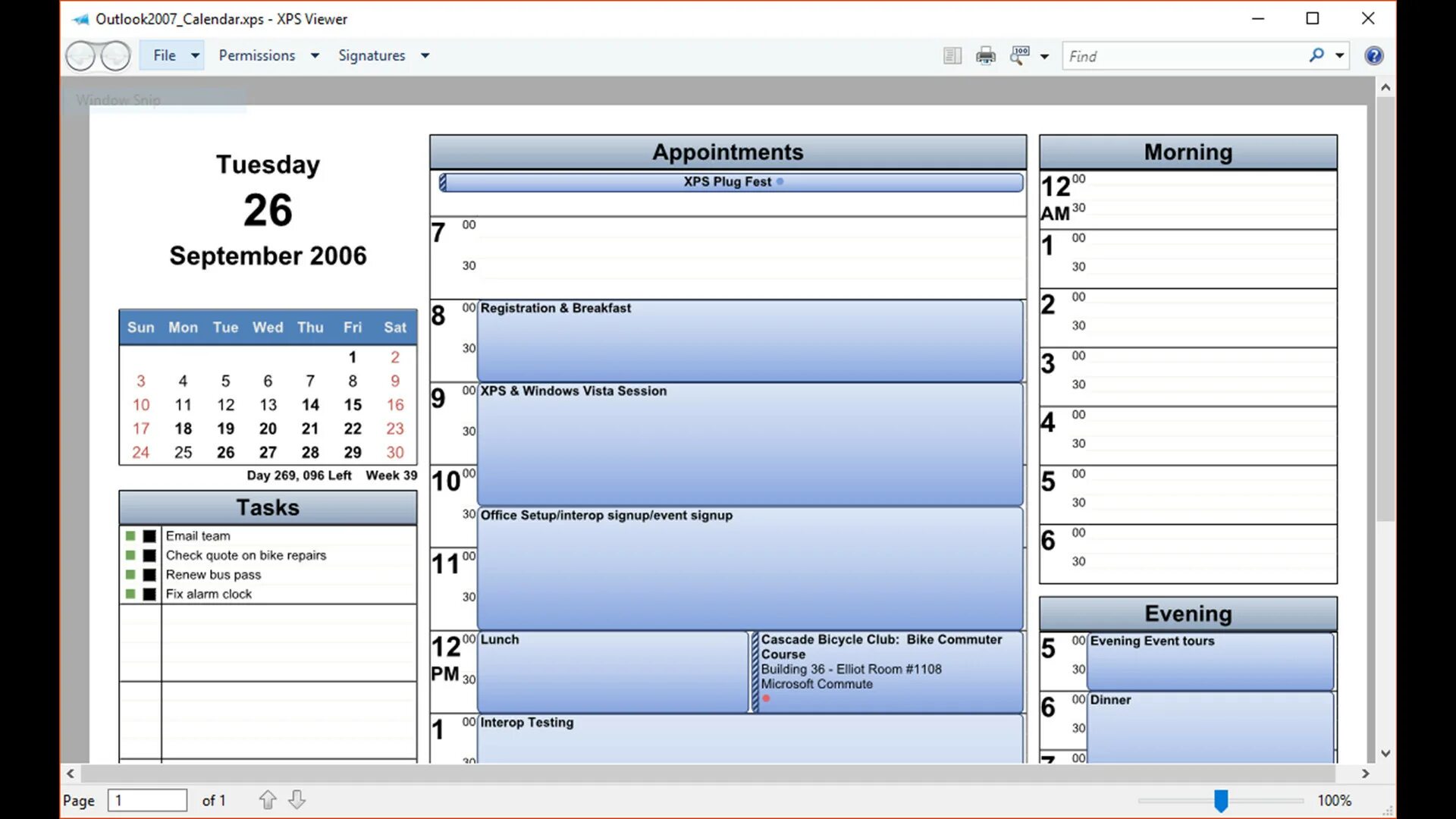
Task: Click the back navigation arrow button
Action: [80, 56]
